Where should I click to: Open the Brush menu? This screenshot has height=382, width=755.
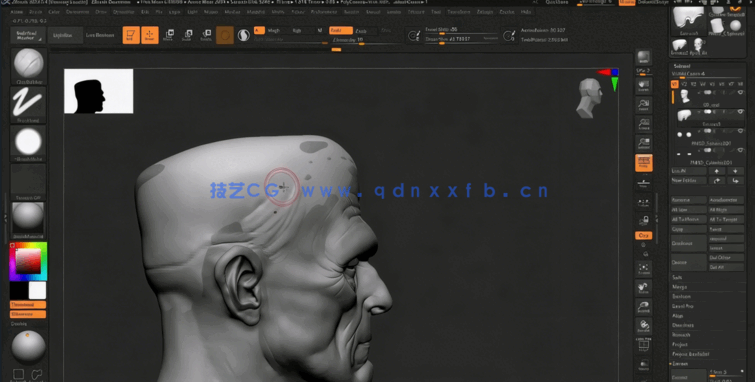pos(36,12)
